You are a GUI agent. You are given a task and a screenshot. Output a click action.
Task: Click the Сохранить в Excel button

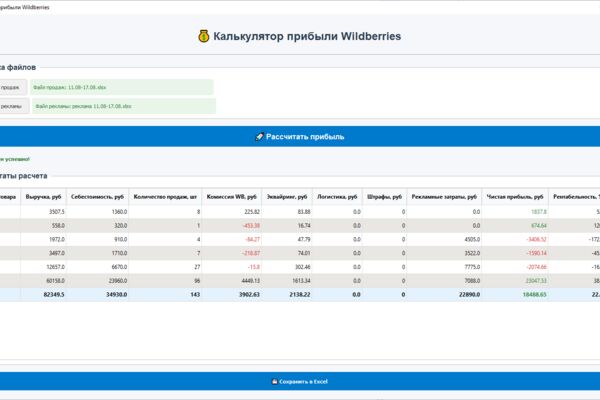click(x=300, y=381)
